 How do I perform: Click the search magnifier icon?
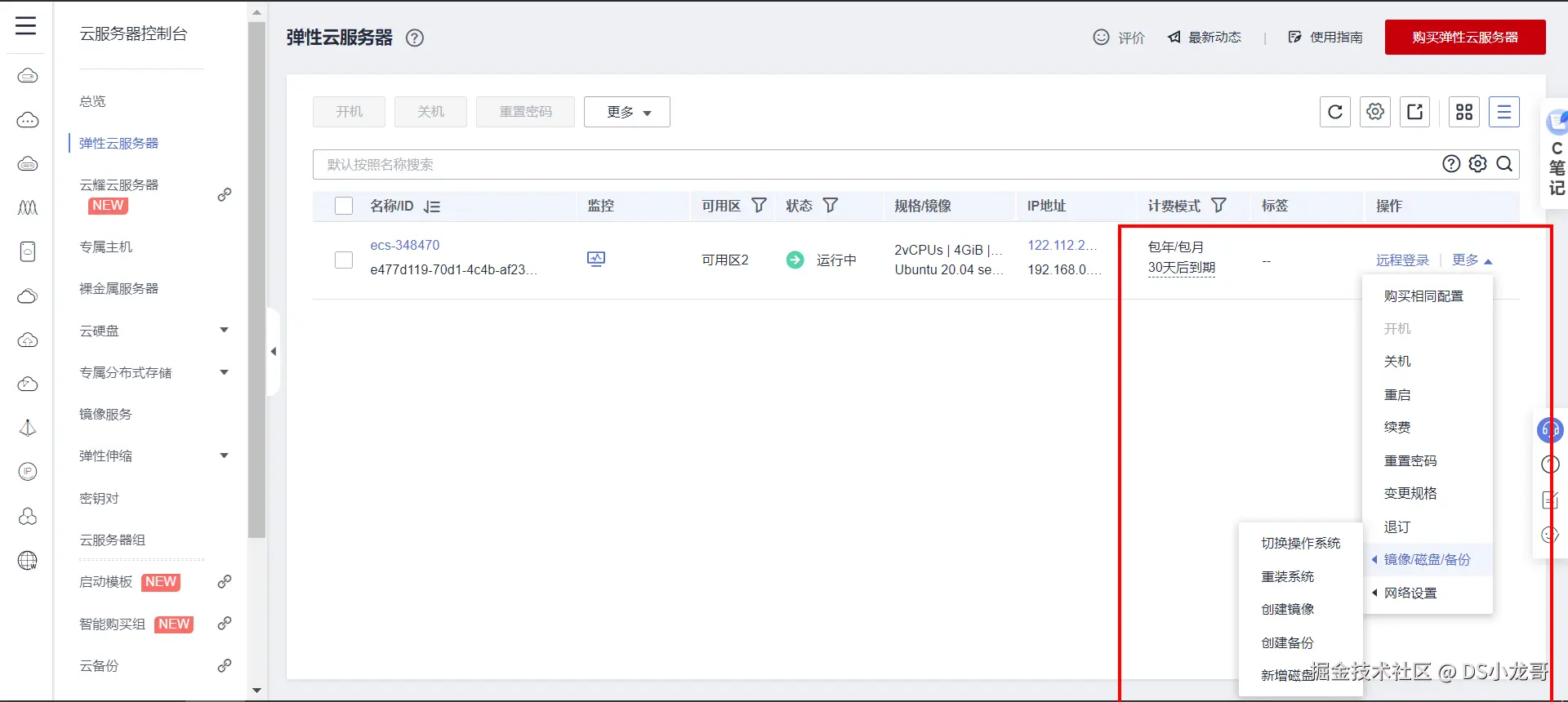pyautogui.click(x=1504, y=164)
